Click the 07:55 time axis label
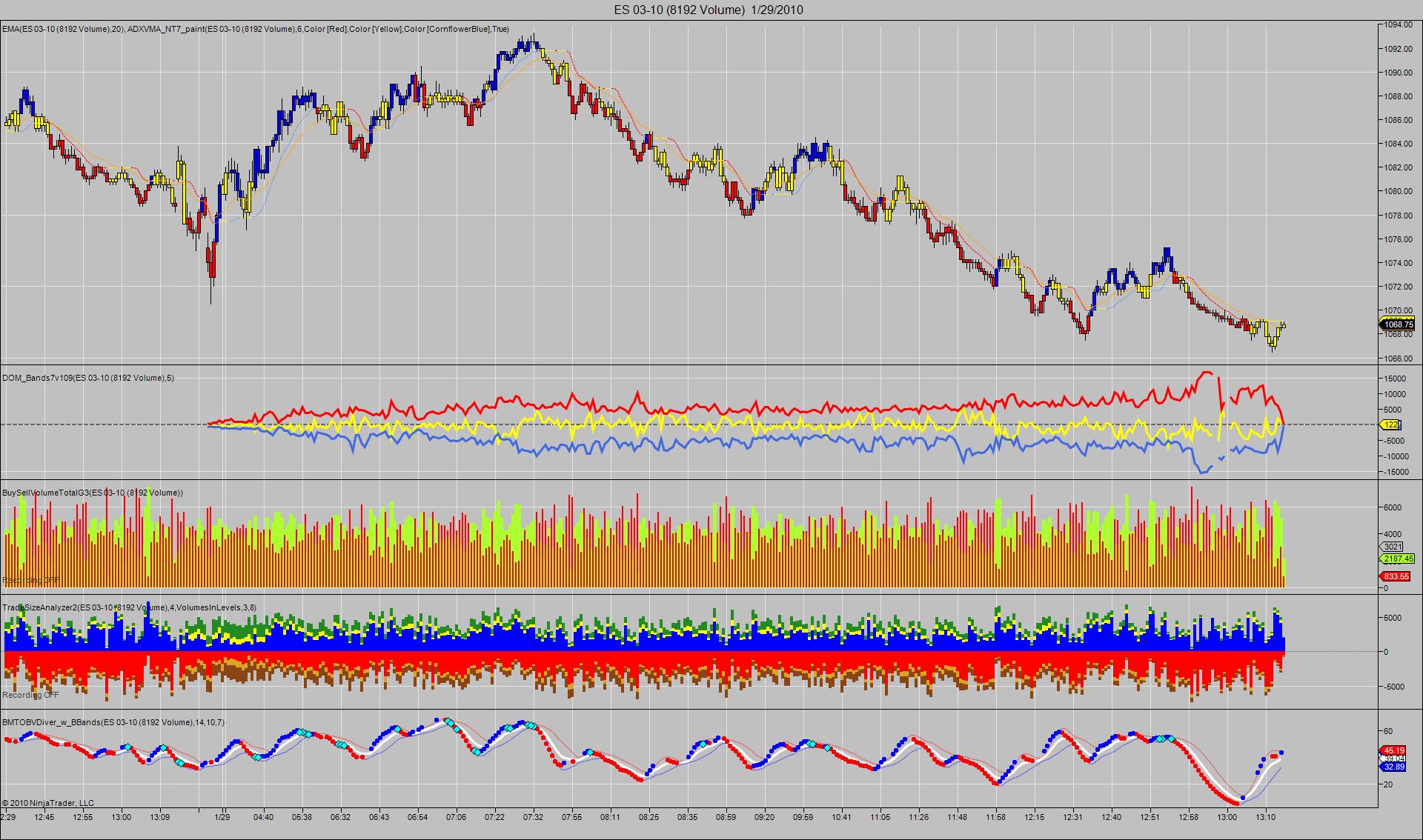This screenshot has height=840, width=1423. [572, 818]
